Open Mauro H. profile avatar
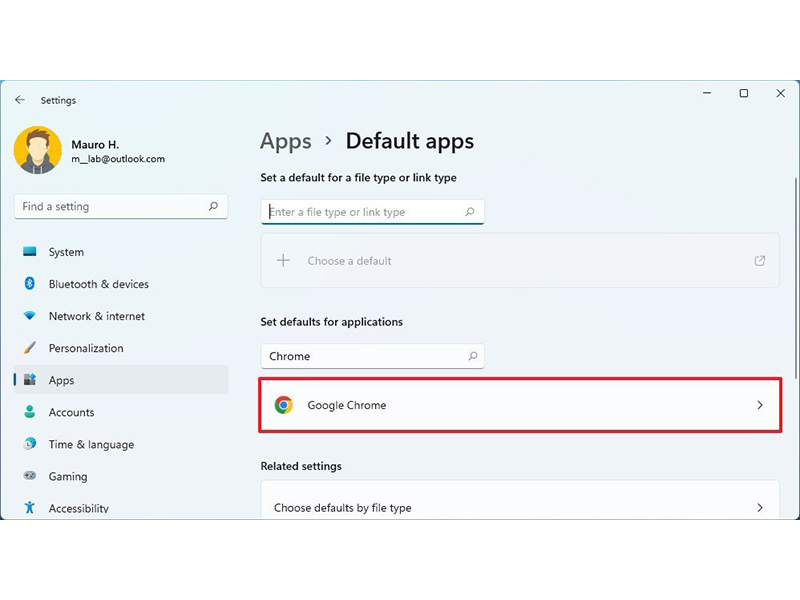The height and width of the screenshot is (600, 800). coord(38,150)
